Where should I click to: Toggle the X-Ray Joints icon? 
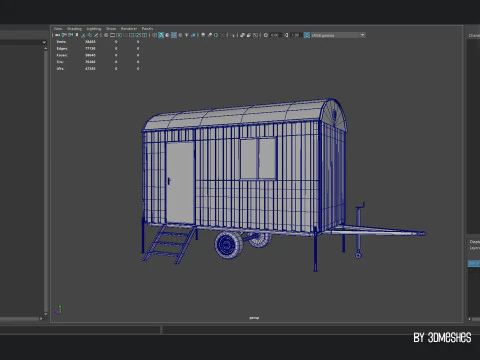tap(255, 35)
